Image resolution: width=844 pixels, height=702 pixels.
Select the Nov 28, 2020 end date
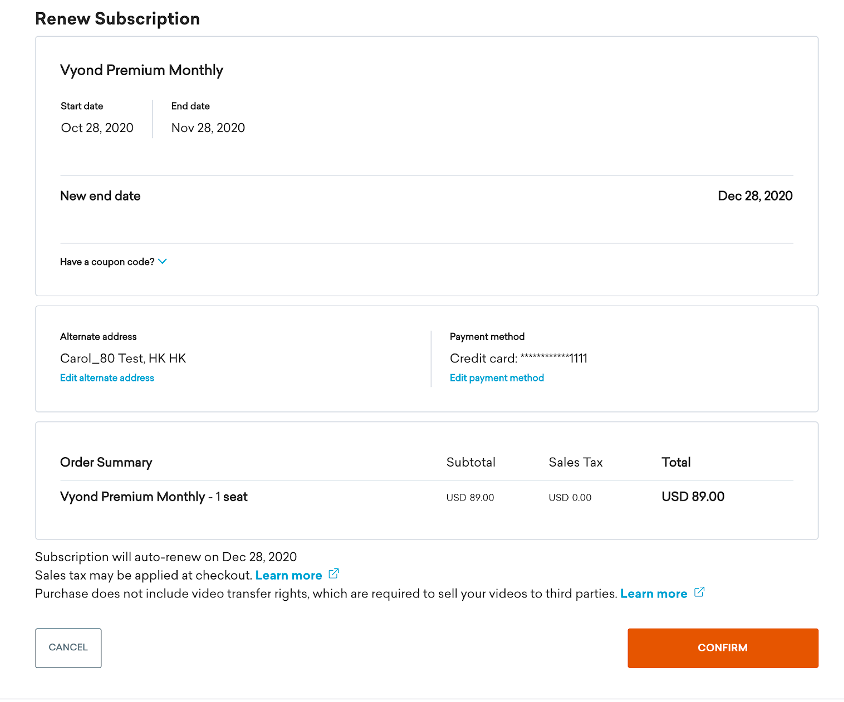(208, 128)
